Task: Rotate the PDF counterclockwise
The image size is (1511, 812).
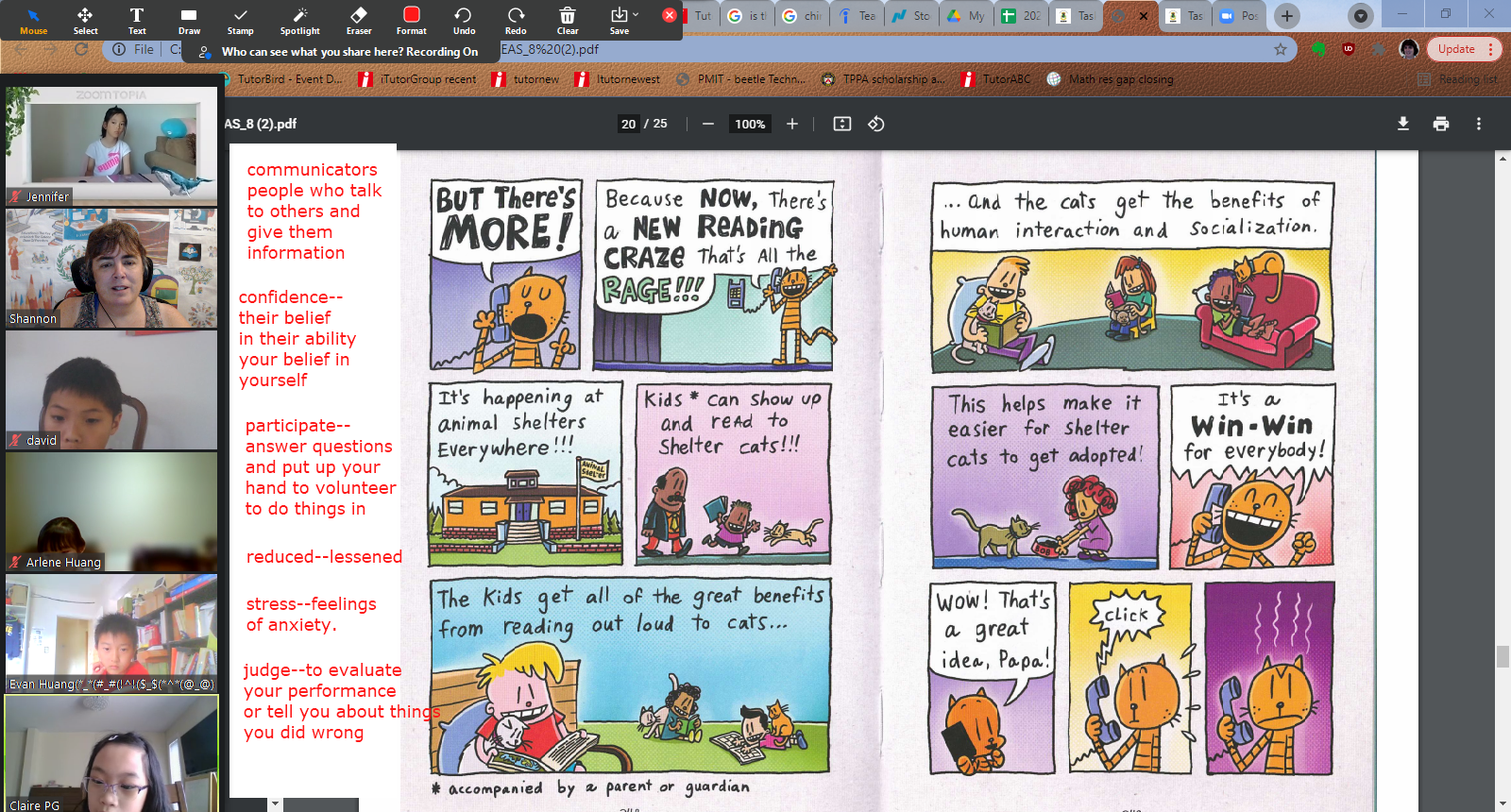Action: [876, 124]
